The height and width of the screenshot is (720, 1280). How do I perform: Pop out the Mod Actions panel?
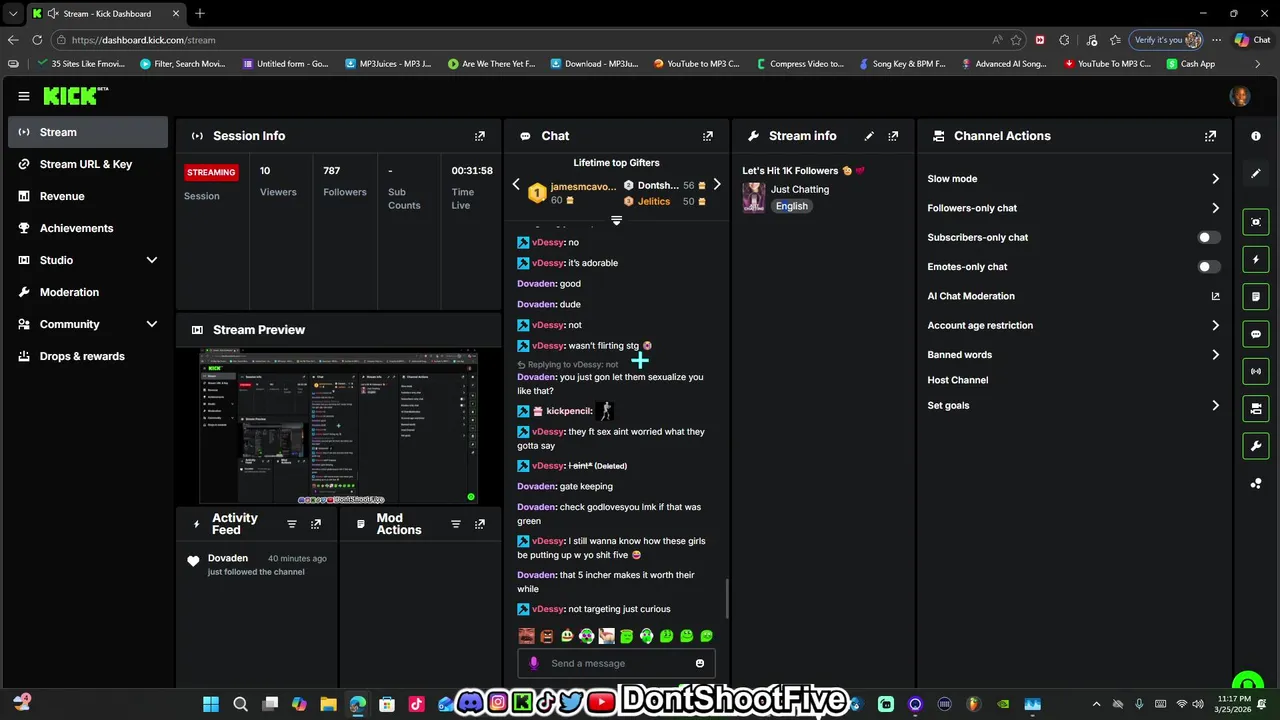(480, 524)
